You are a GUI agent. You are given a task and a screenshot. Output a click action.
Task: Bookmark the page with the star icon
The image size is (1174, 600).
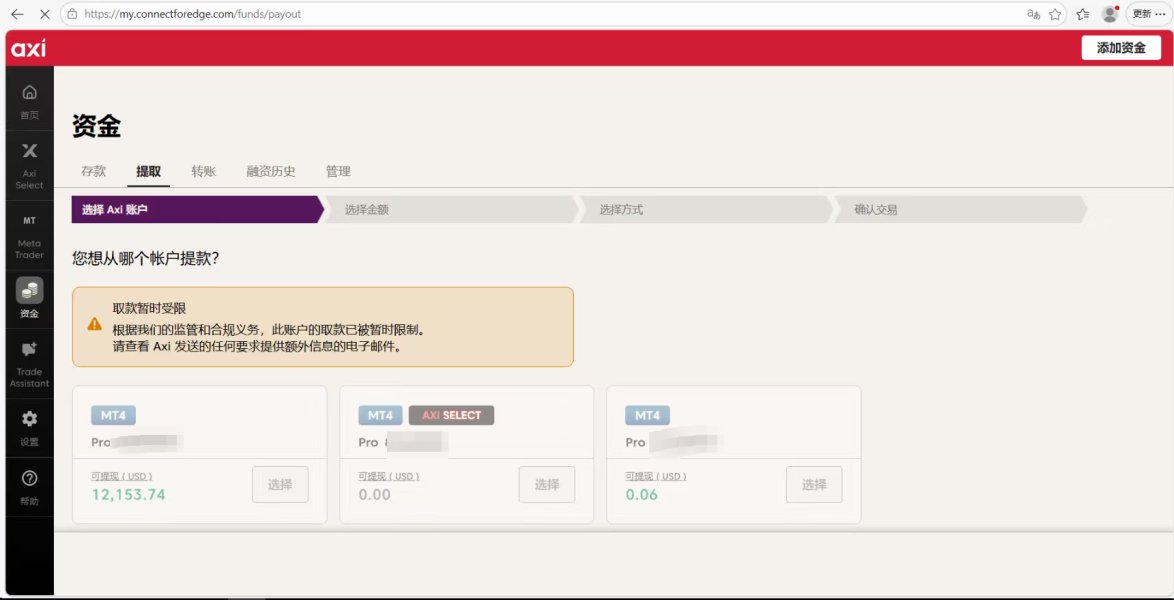pyautogui.click(x=1055, y=13)
